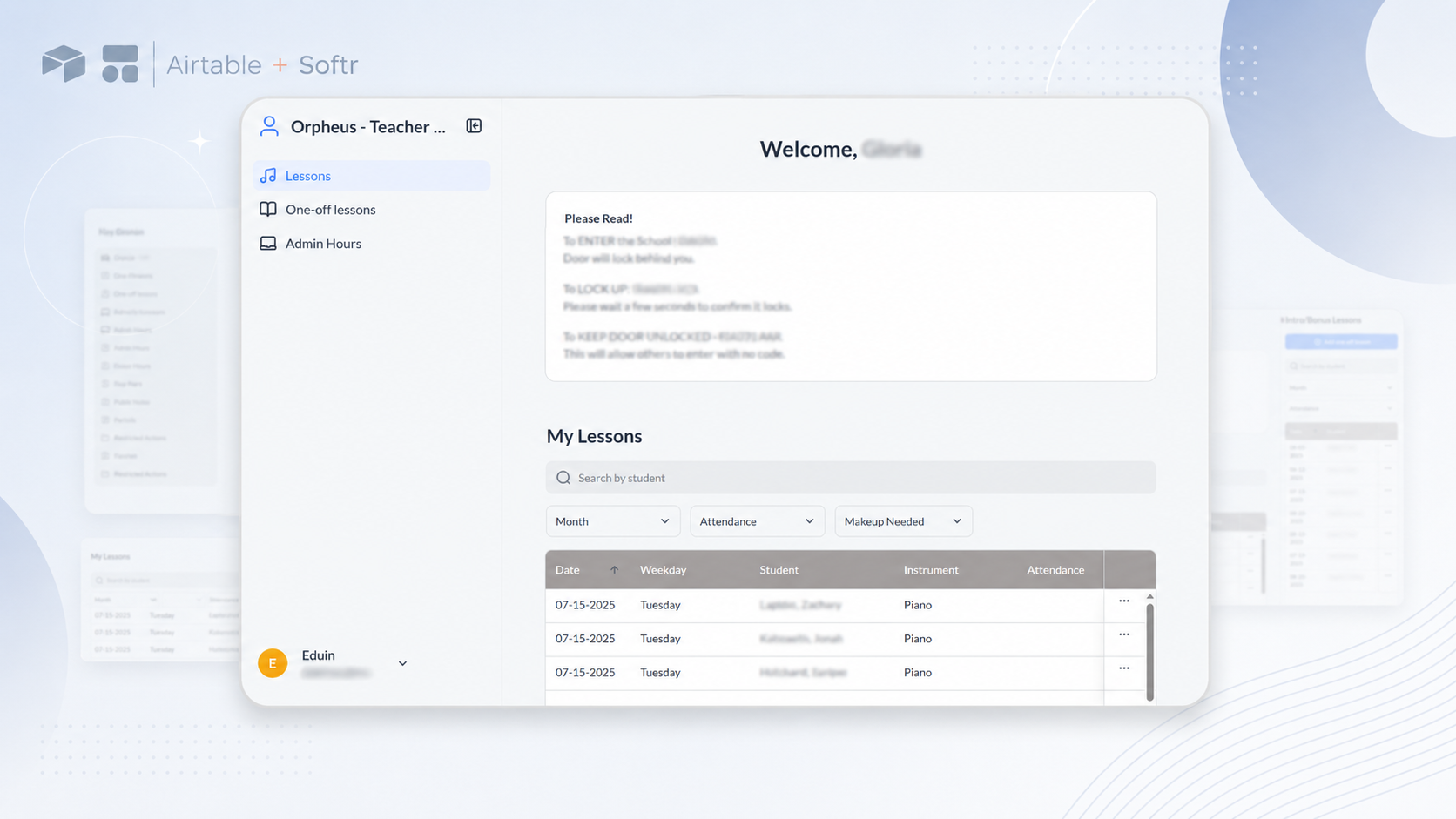Open the more options menu in third lesson row
Image resolution: width=1456 pixels, height=819 pixels.
point(1124,669)
